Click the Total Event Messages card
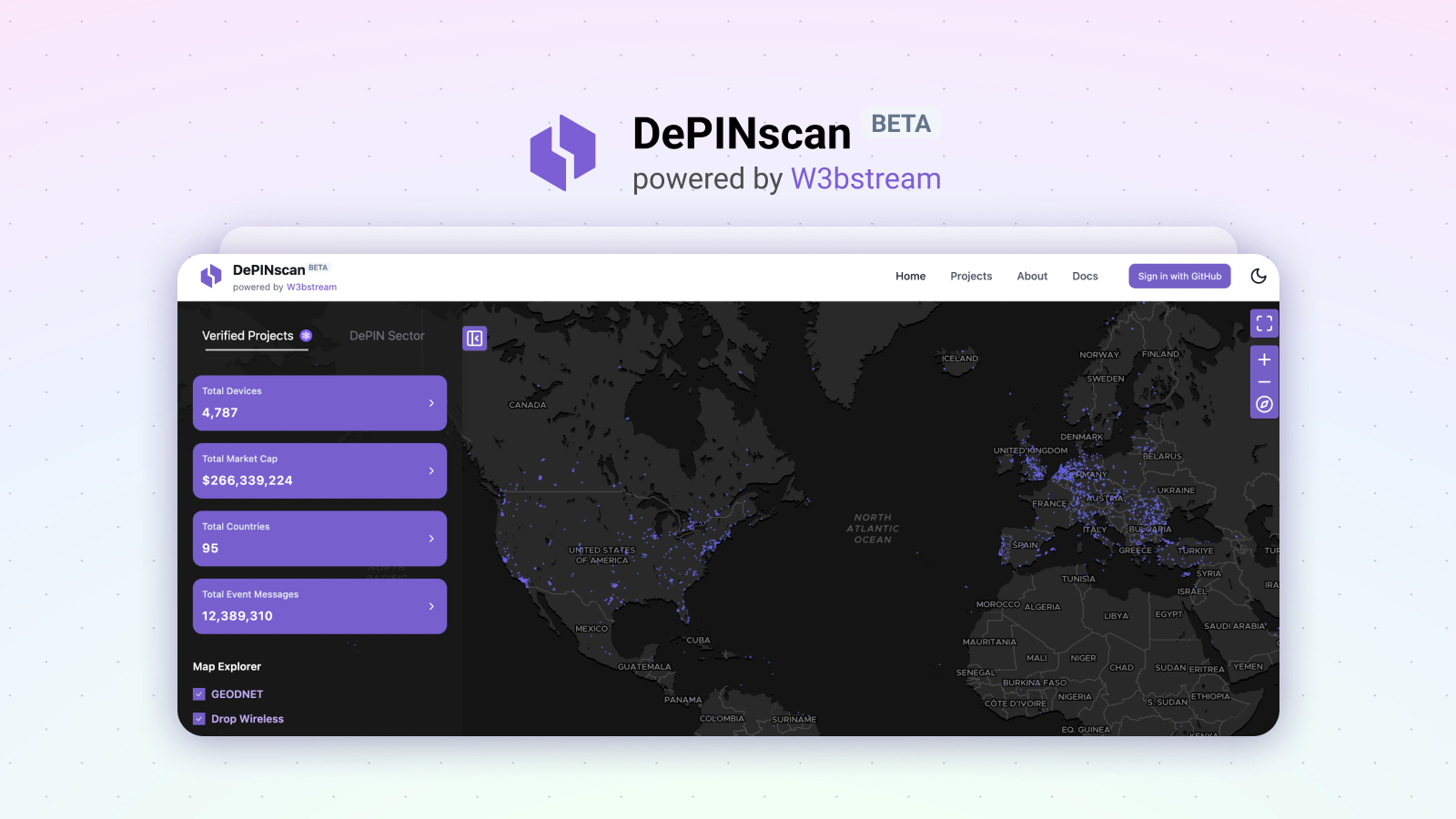The height and width of the screenshot is (819, 1456). (x=318, y=606)
